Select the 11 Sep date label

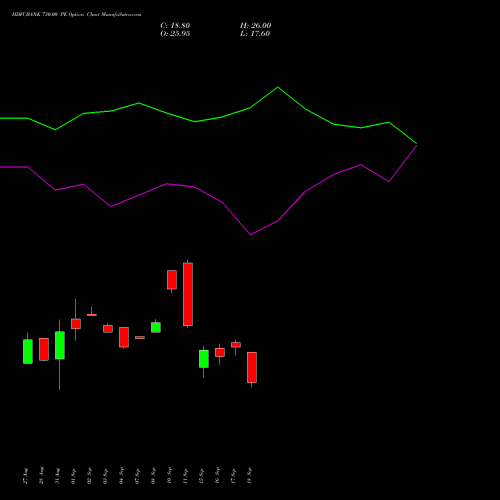pos(186,476)
